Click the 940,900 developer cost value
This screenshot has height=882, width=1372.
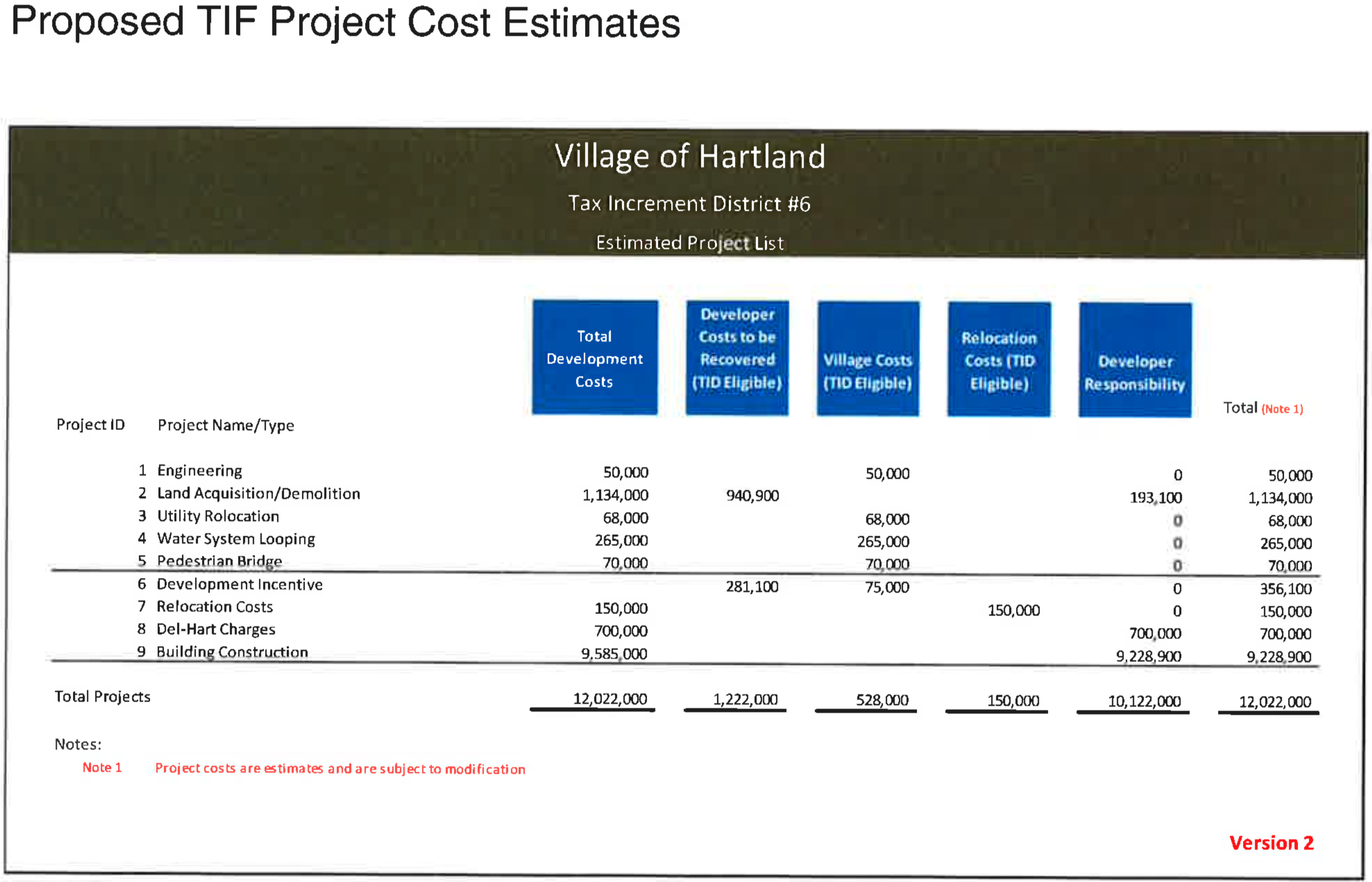tap(752, 496)
